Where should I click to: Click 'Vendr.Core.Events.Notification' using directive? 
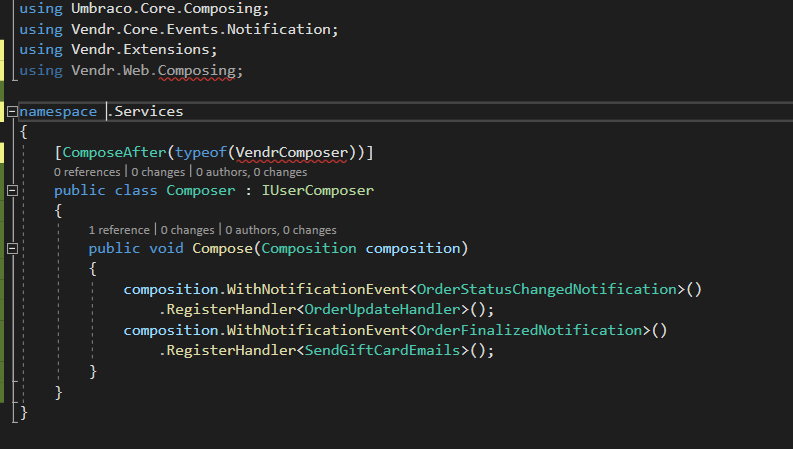pyautogui.click(x=201, y=29)
